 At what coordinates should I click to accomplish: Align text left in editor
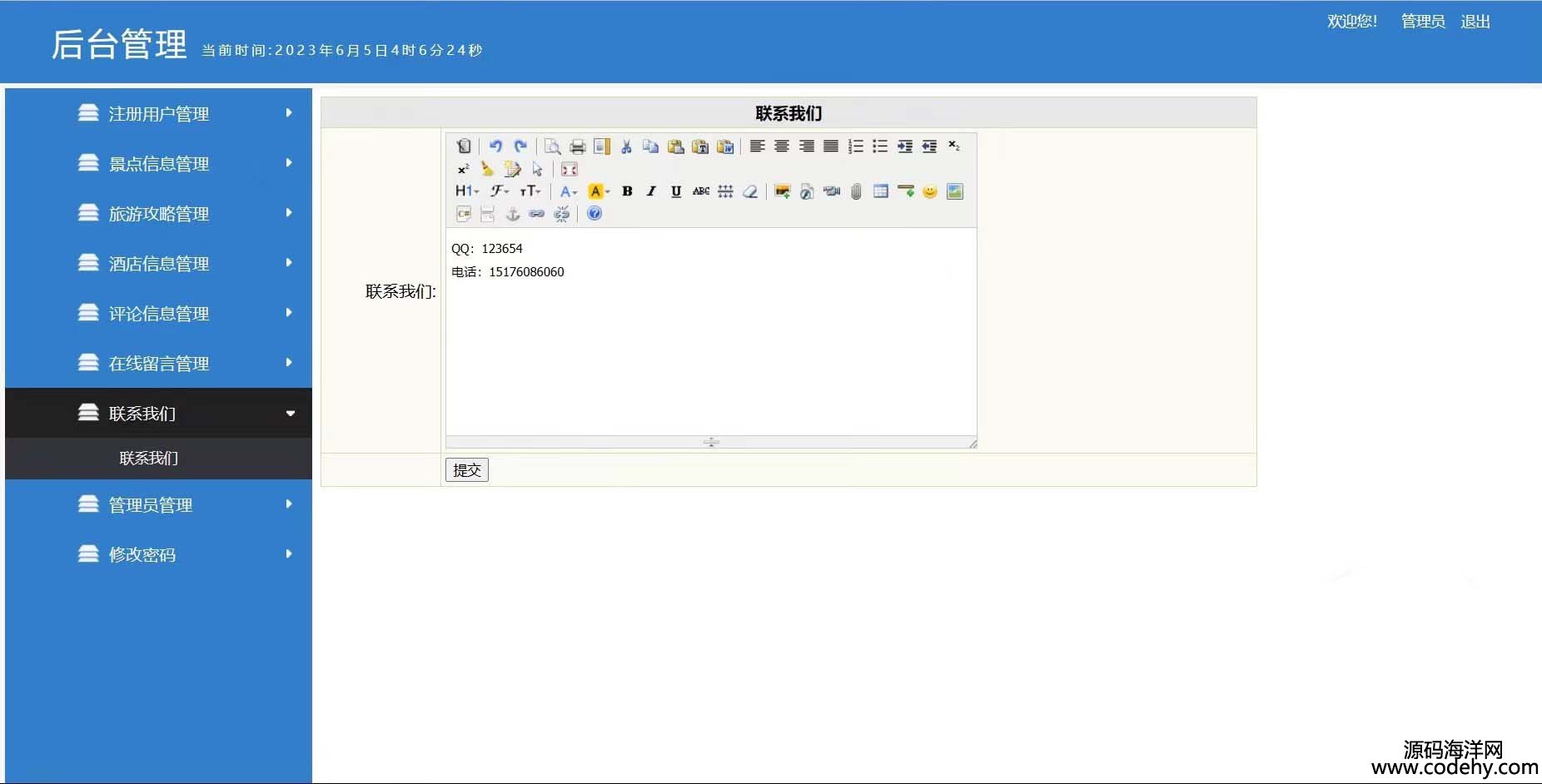pos(757,146)
